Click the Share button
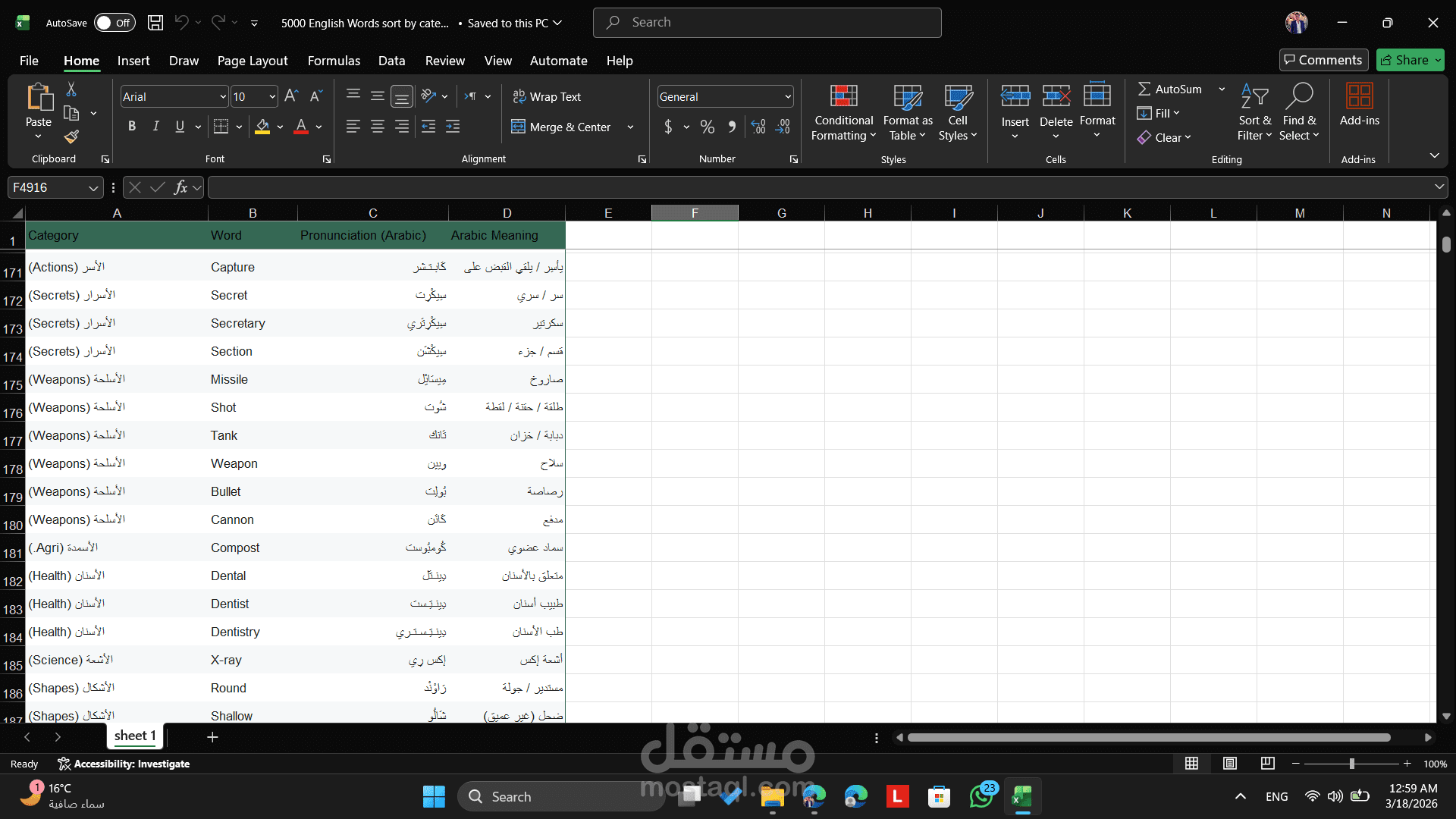 point(1408,59)
